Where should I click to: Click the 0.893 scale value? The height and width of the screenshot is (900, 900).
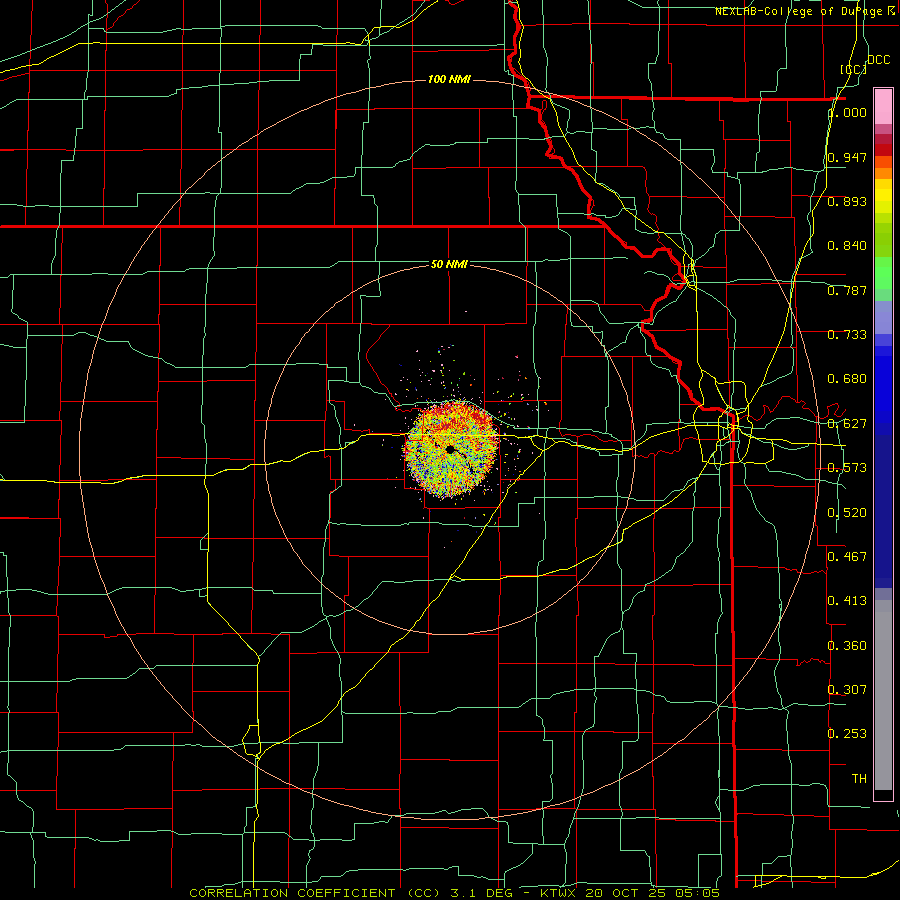(847, 201)
